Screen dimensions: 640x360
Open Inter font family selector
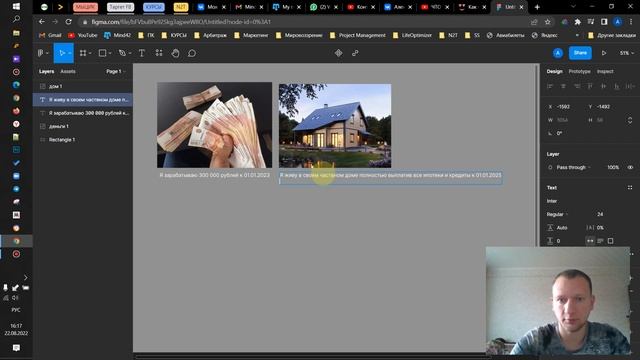(552, 201)
